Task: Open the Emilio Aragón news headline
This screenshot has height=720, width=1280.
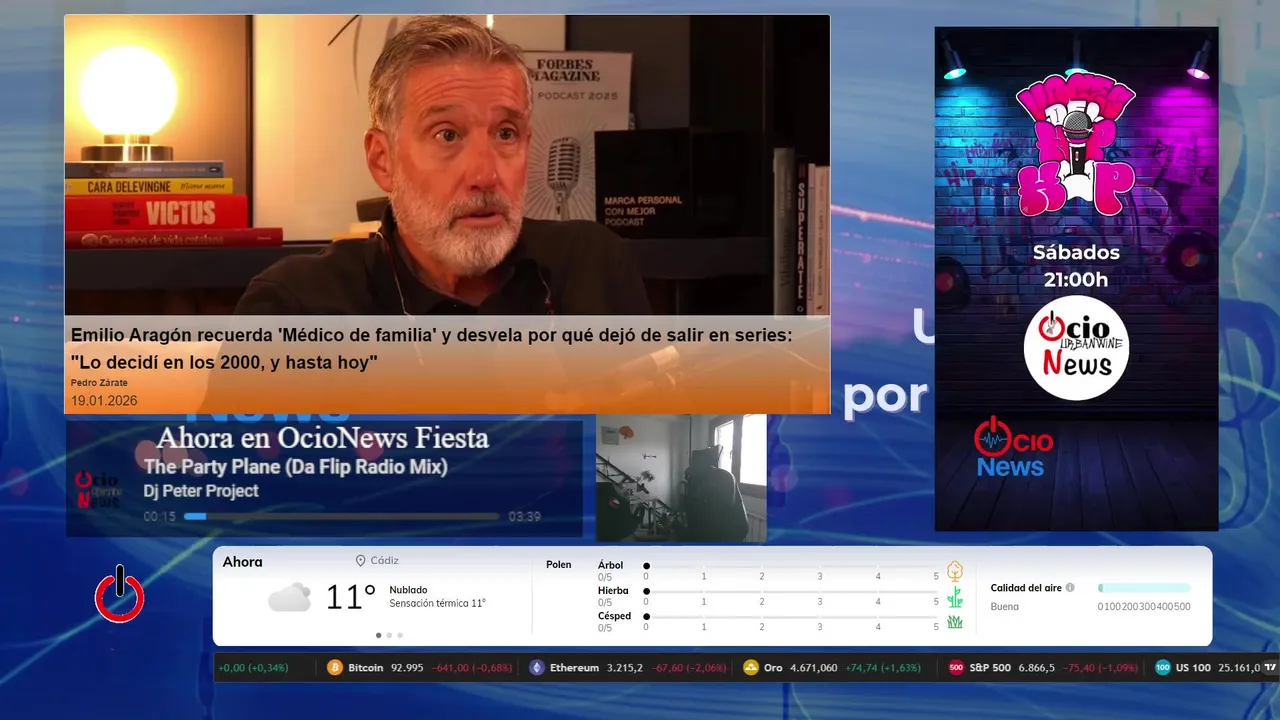Action: pos(431,349)
